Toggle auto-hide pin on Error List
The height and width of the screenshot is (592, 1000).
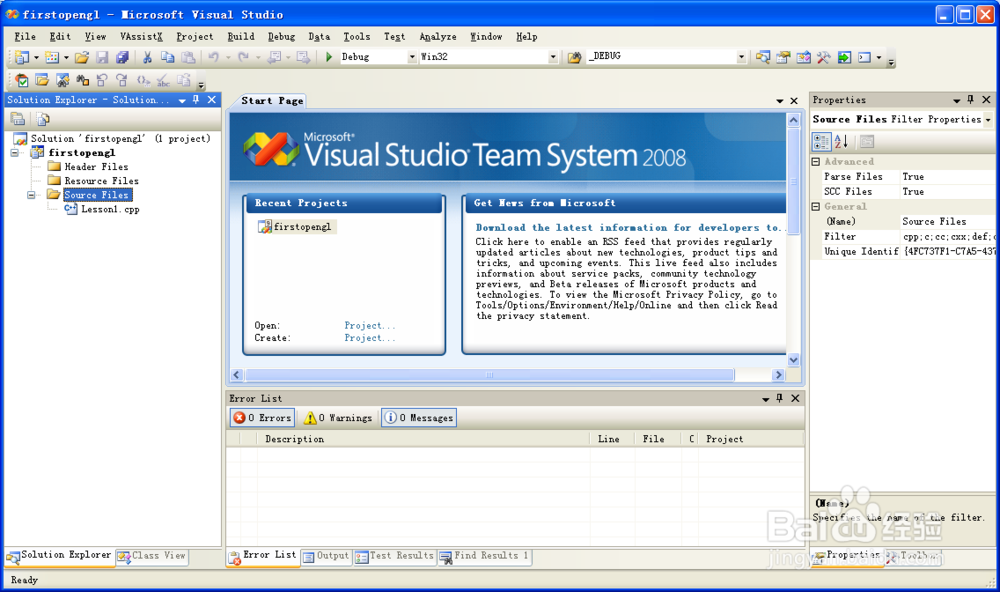[779, 398]
